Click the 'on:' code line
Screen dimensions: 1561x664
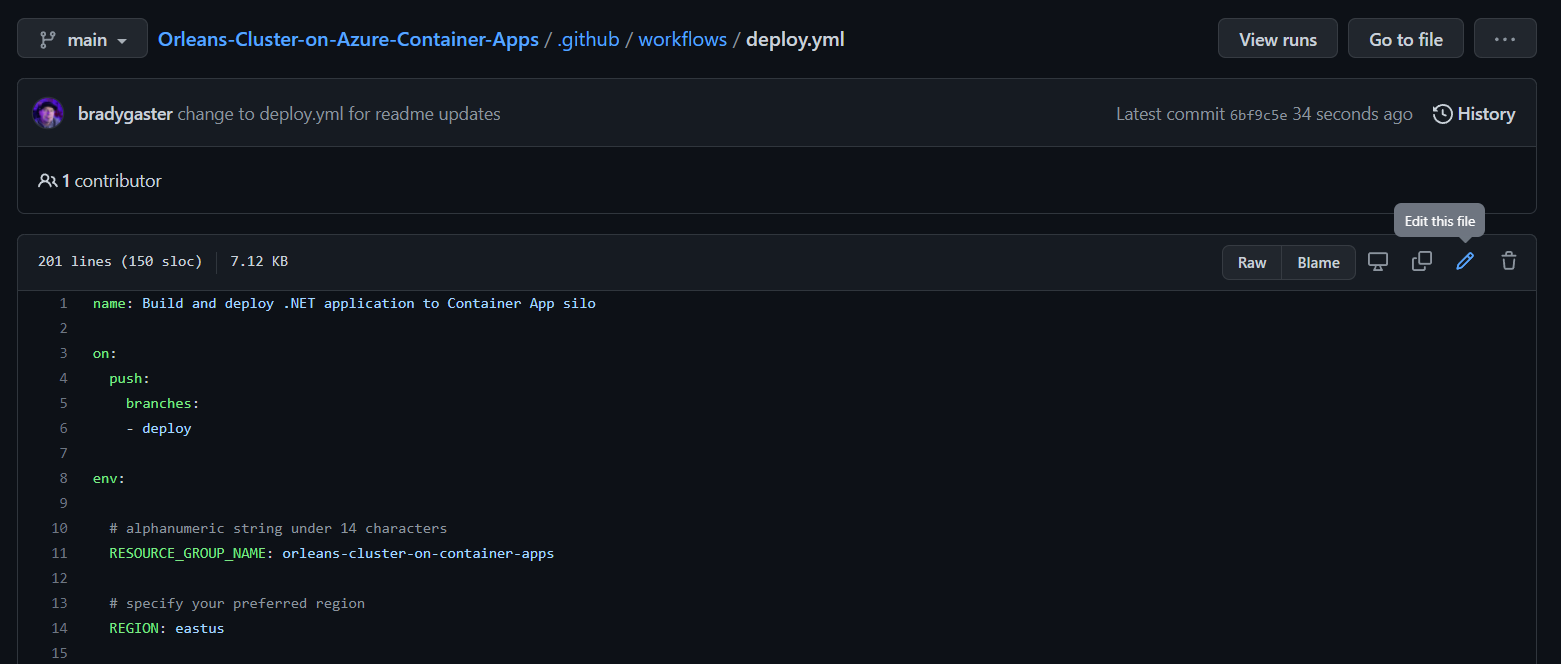(105, 353)
